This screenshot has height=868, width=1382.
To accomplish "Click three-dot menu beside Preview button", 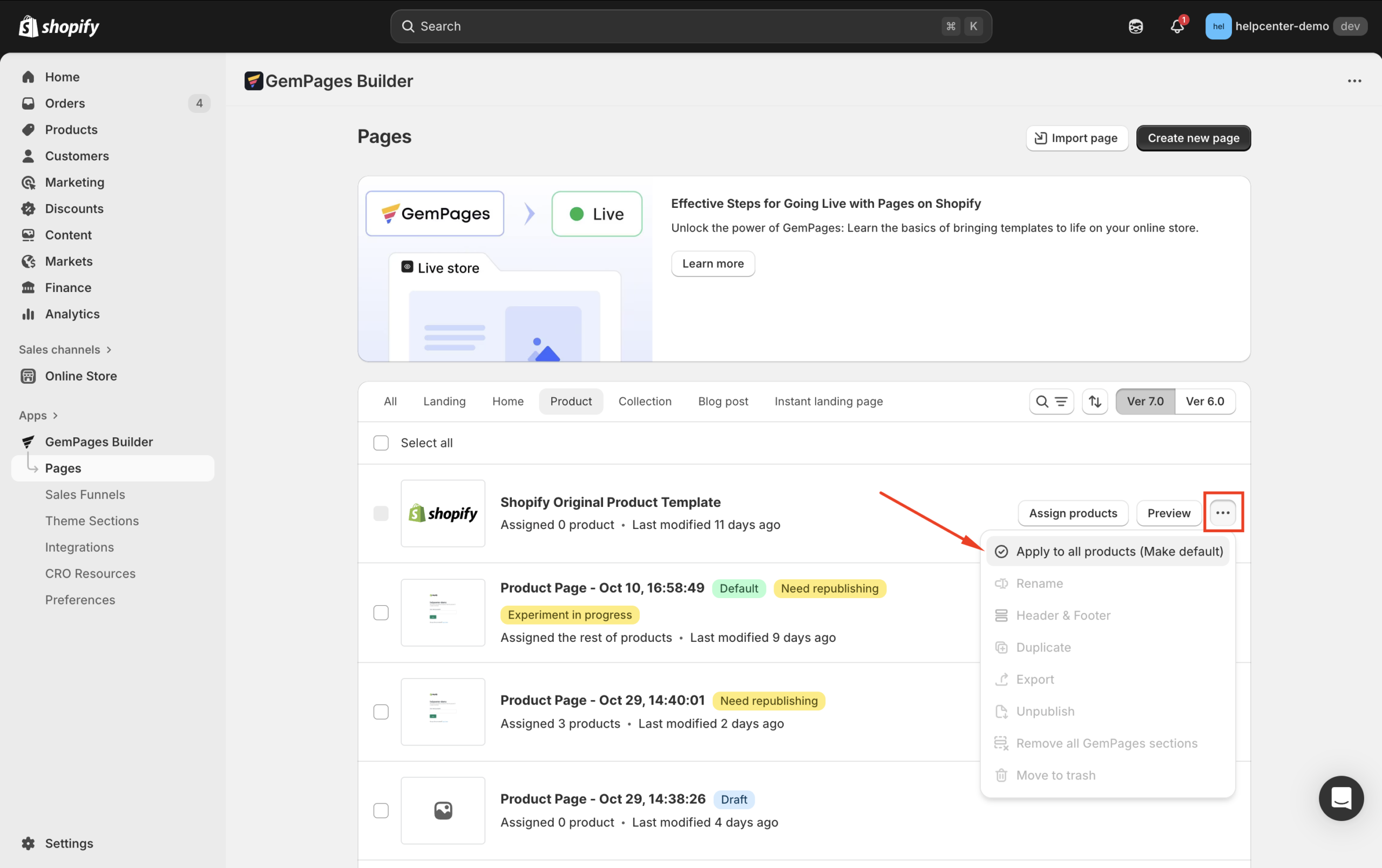I will click(1222, 512).
